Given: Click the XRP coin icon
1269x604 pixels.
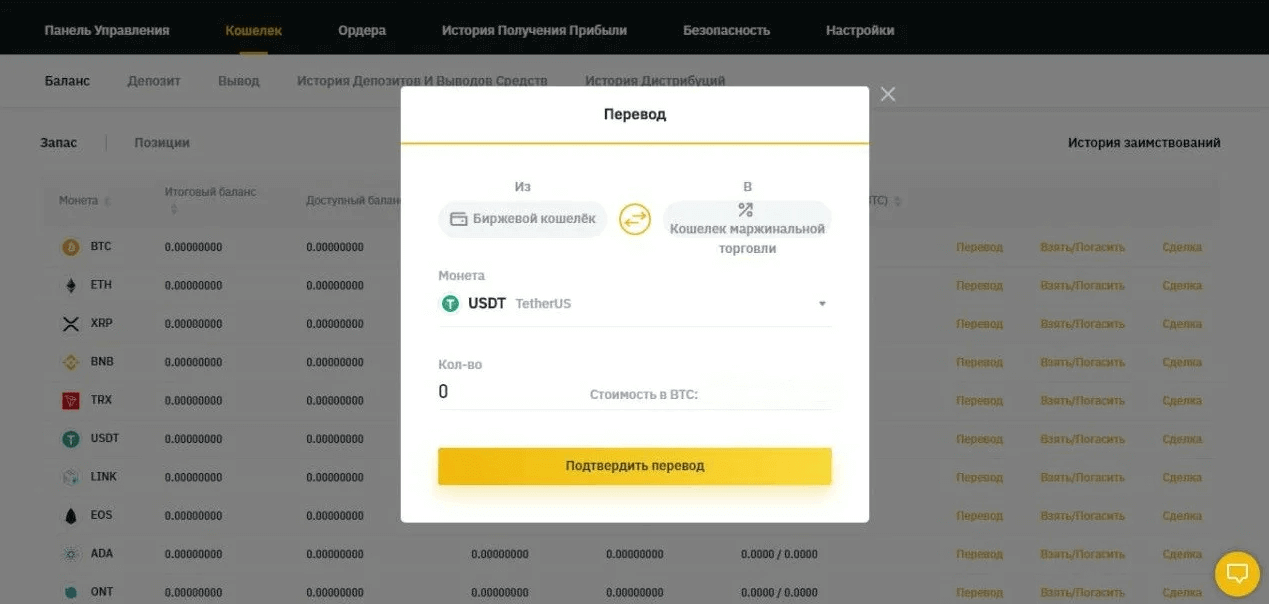Looking at the screenshot, I should [71, 324].
